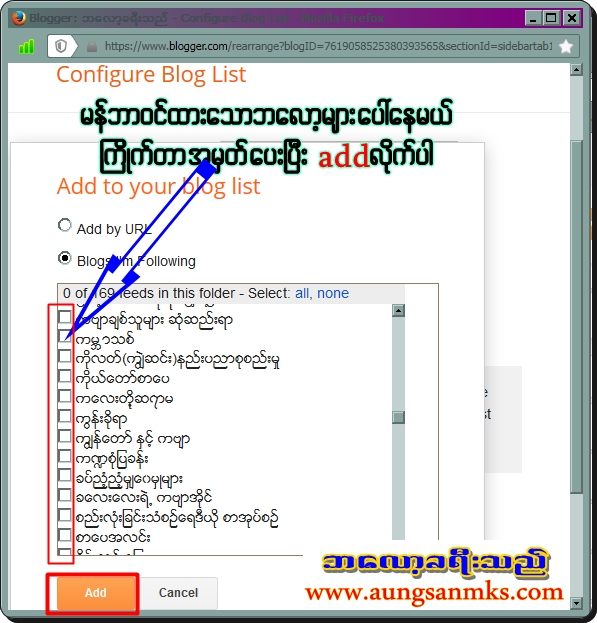Click the 'Add by URL' label text
Image resolution: width=597 pixels, height=623 pixels.
click(x=114, y=229)
